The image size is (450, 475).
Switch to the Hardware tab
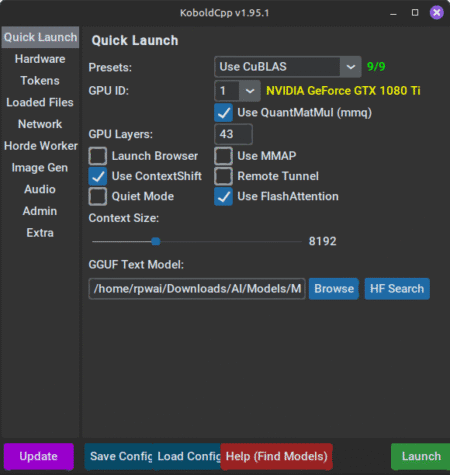pyautogui.click(x=40, y=59)
